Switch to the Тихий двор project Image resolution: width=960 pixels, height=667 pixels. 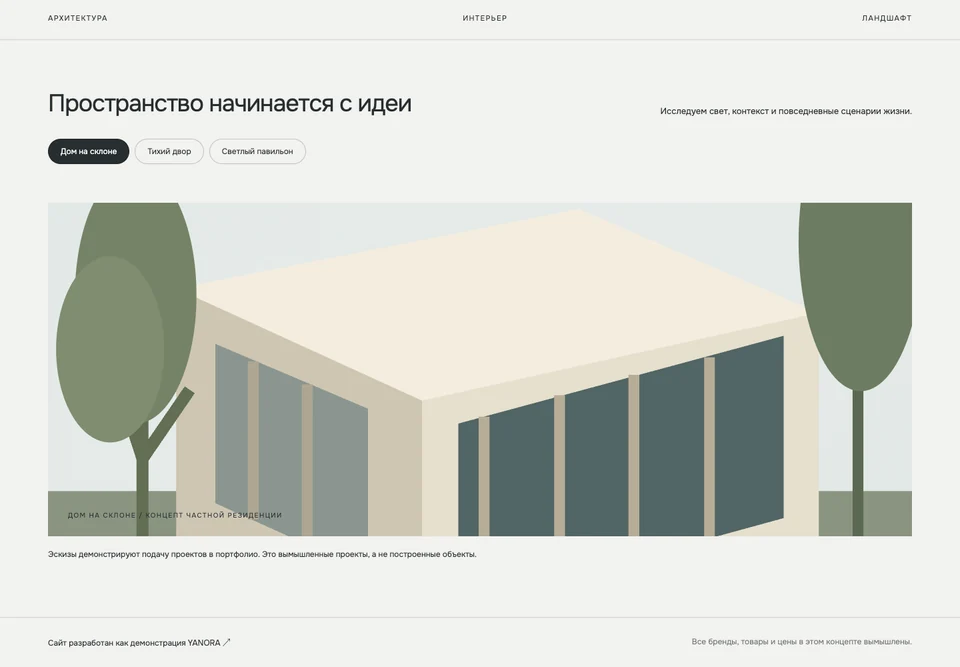click(169, 151)
